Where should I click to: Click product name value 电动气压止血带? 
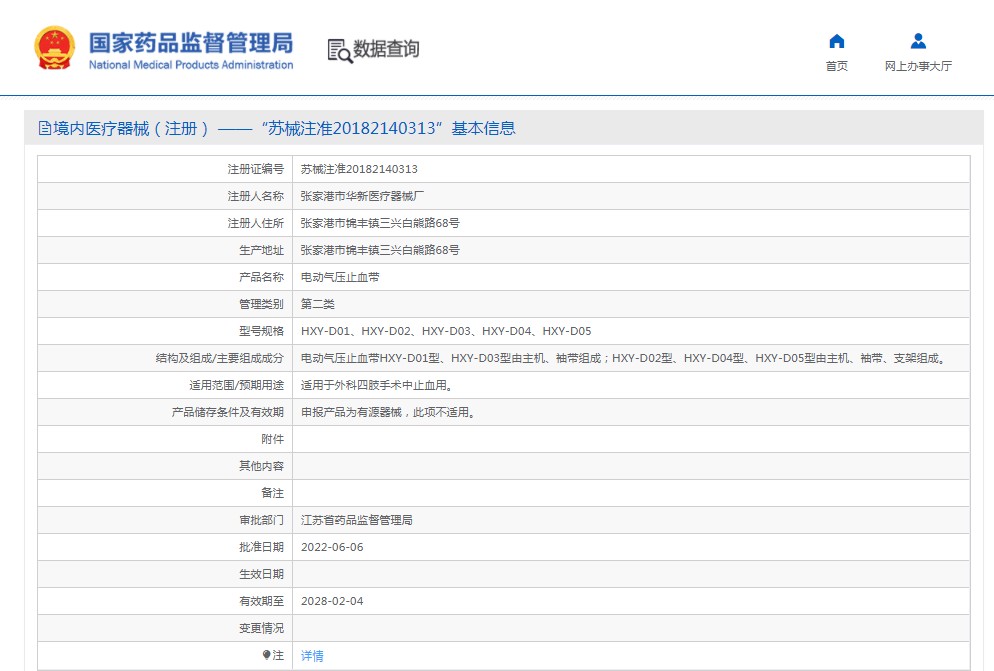pyautogui.click(x=340, y=277)
